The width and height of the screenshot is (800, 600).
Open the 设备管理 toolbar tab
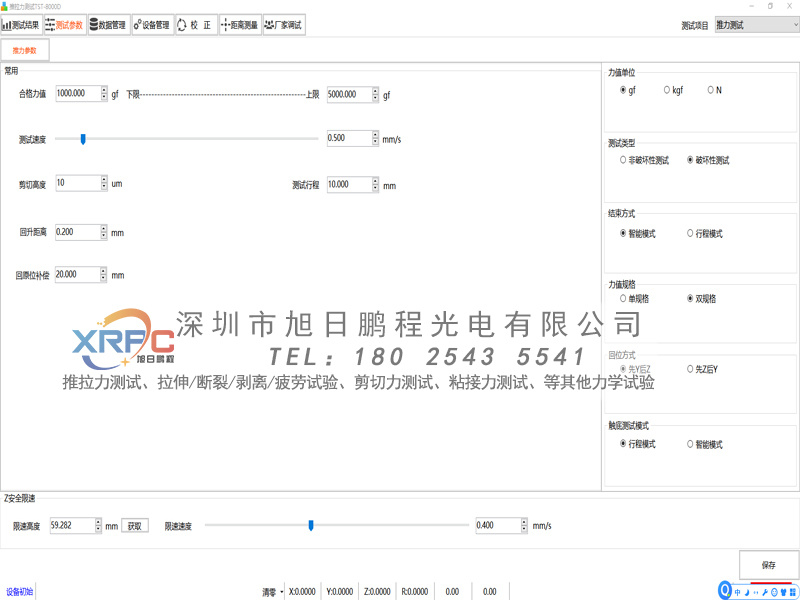coord(153,25)
